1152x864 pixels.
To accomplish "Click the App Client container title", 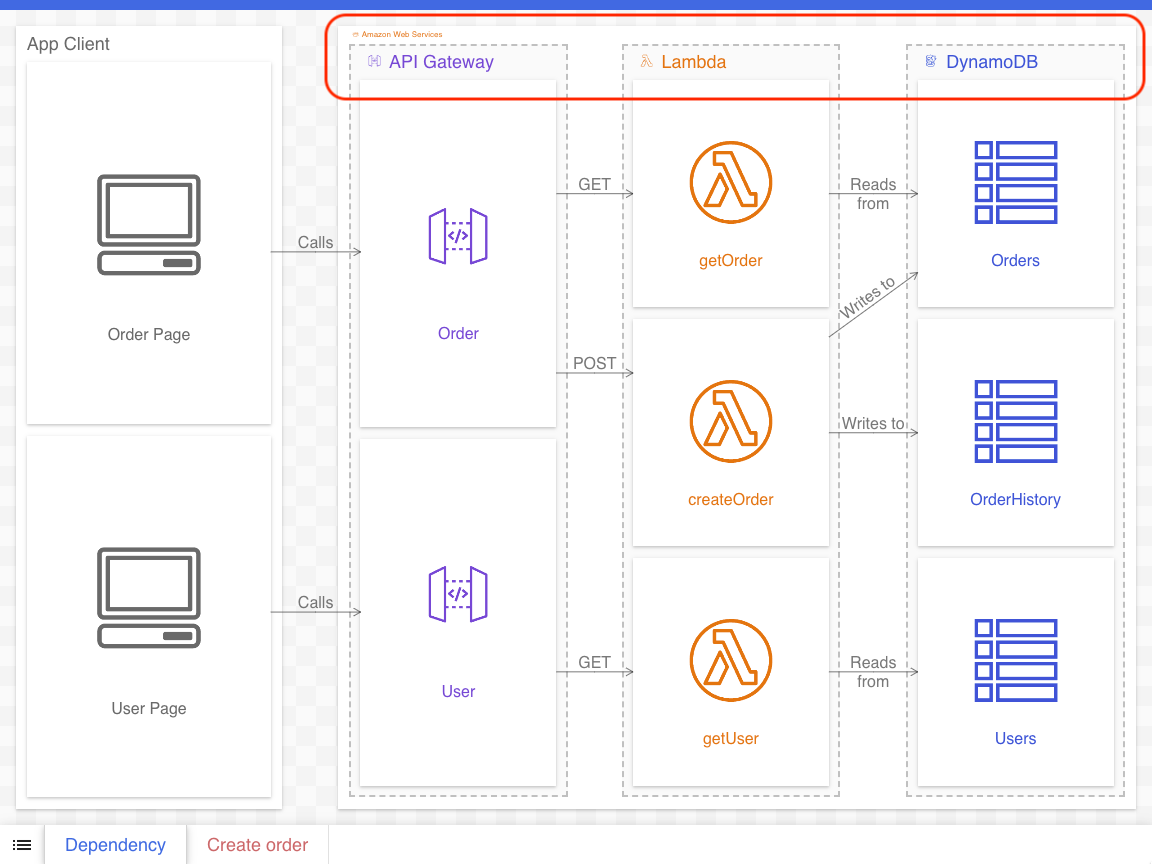I will click(67, 44).
